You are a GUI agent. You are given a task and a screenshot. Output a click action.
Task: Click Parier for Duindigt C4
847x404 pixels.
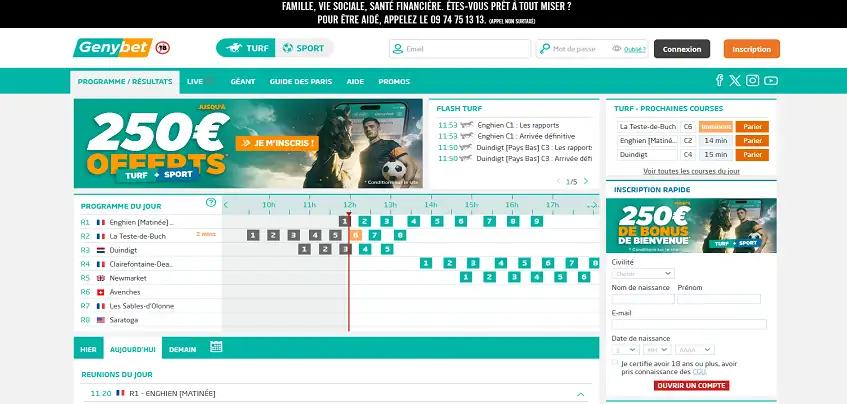point(752,155)
